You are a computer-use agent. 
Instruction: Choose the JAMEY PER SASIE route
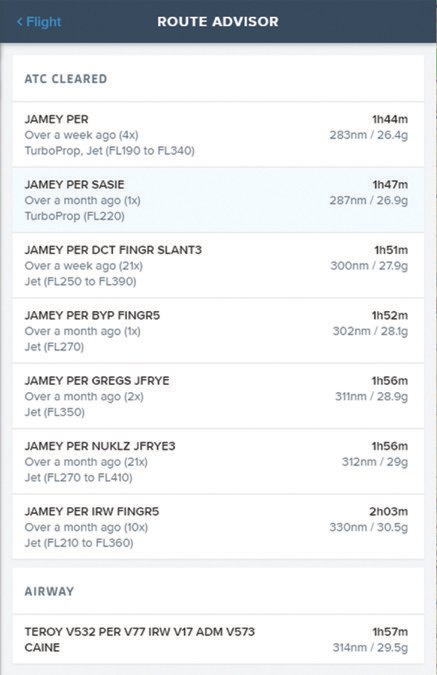[x=218, y=200]
